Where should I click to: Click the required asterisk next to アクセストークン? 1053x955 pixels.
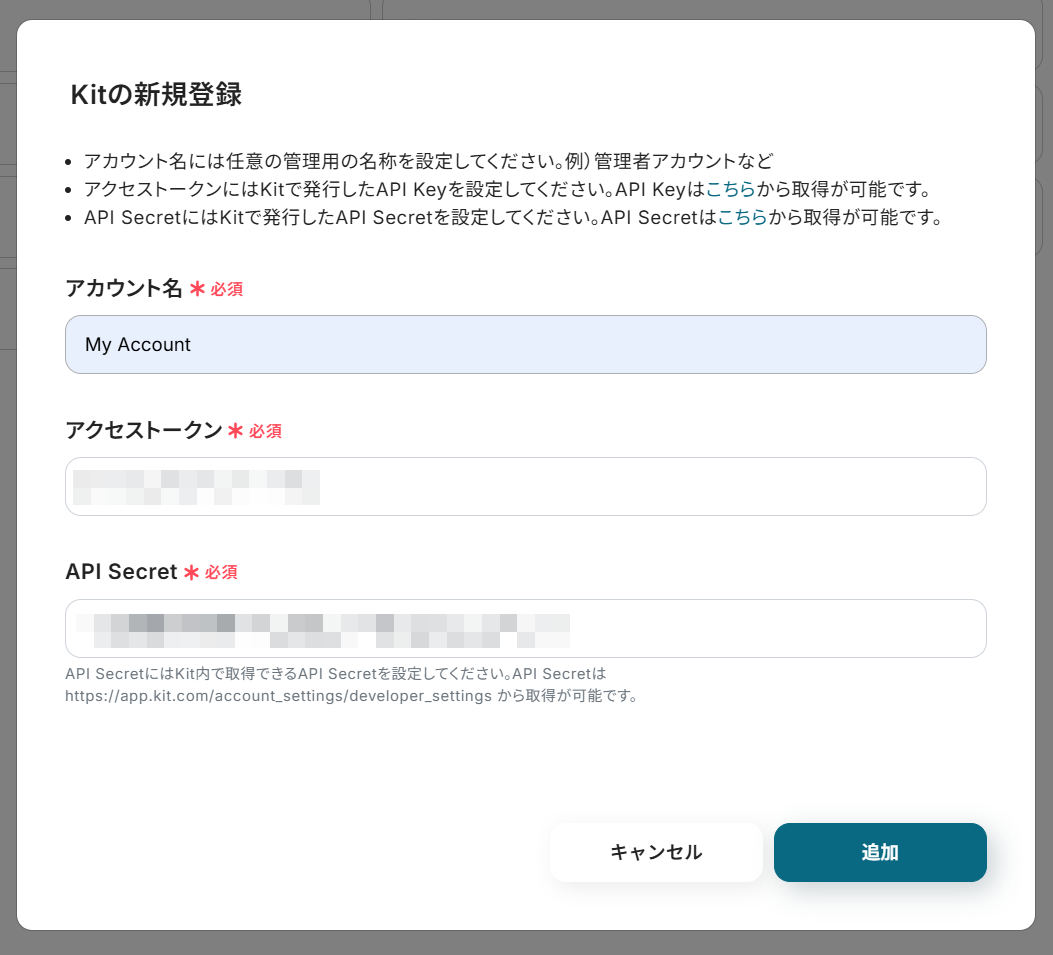pos(236,431)
